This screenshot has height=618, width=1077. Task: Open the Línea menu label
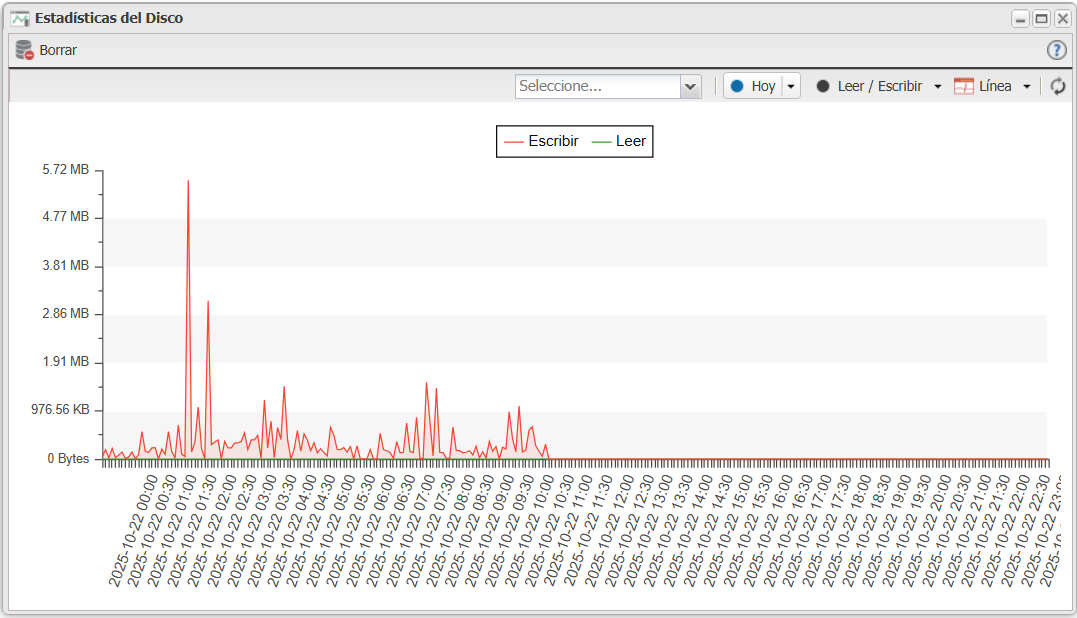(995, 86)
